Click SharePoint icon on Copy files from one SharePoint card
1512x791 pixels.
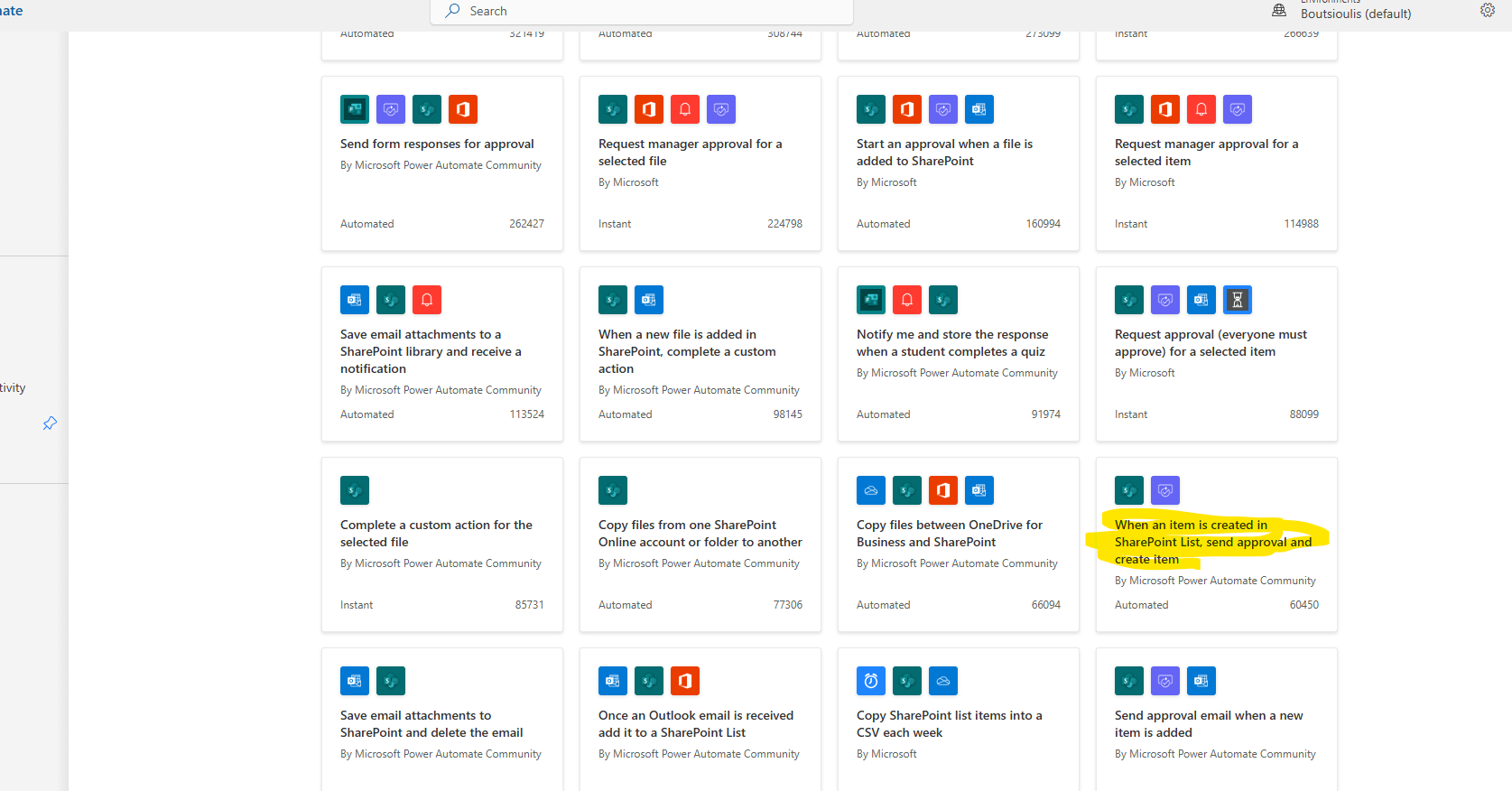point(613,490)
